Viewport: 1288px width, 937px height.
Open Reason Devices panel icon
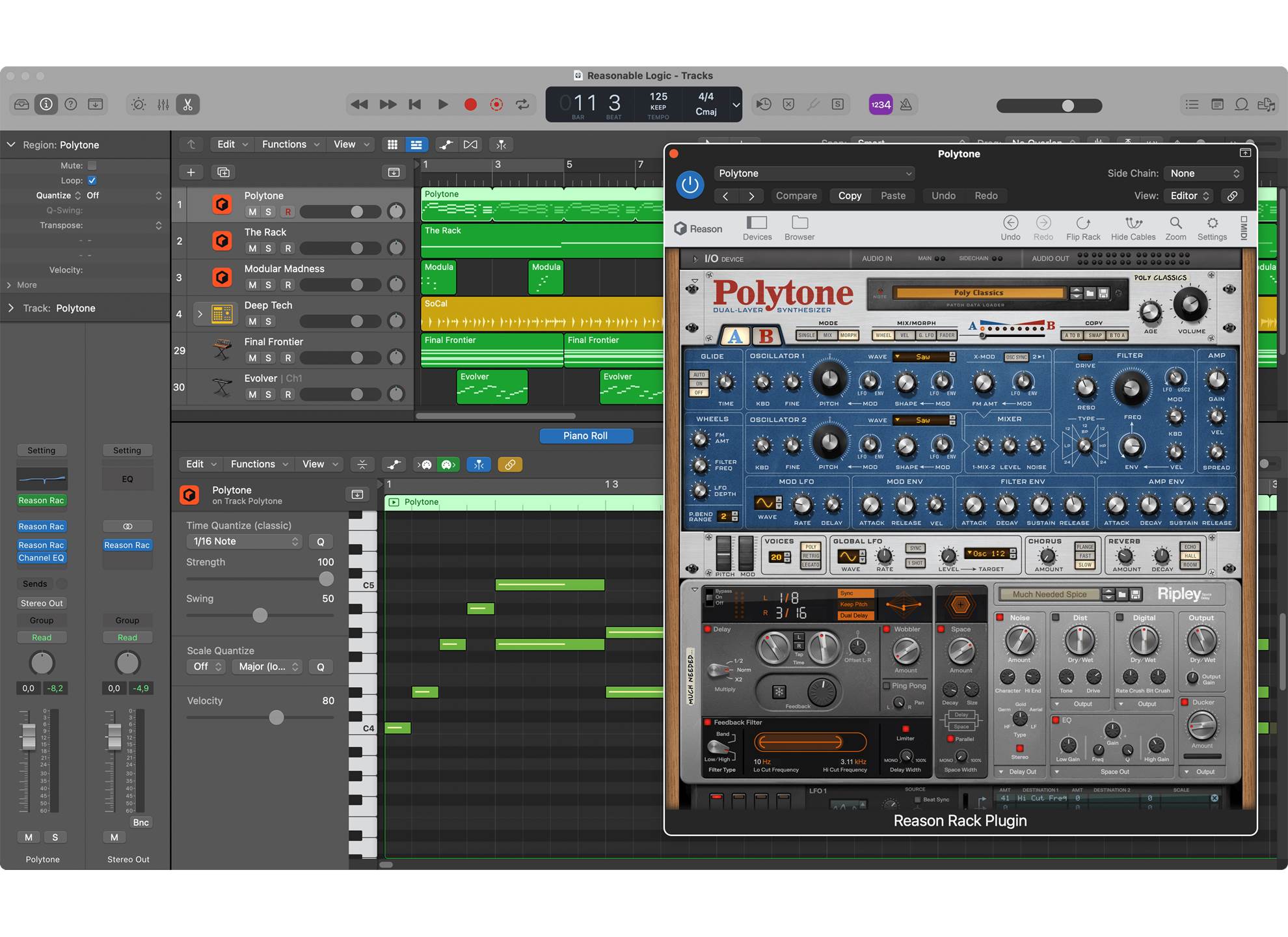pos(757,228)
